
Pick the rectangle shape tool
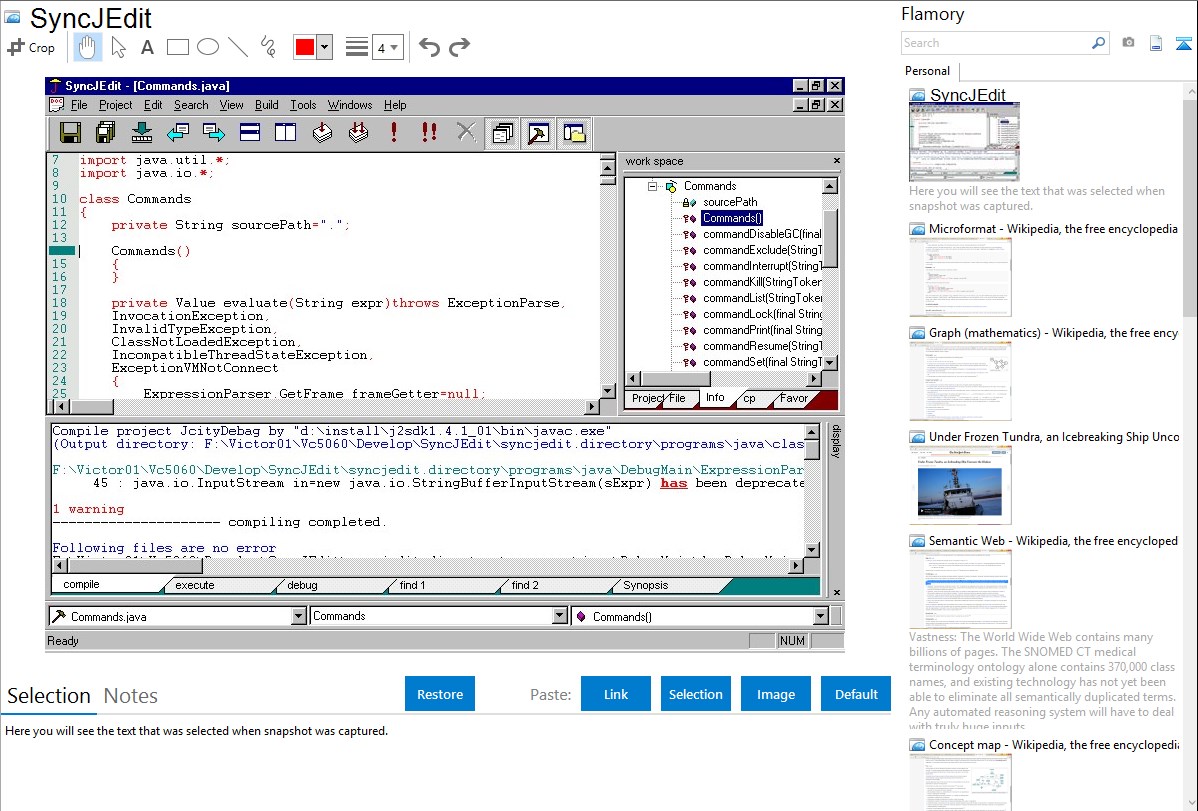coord(178,47)
